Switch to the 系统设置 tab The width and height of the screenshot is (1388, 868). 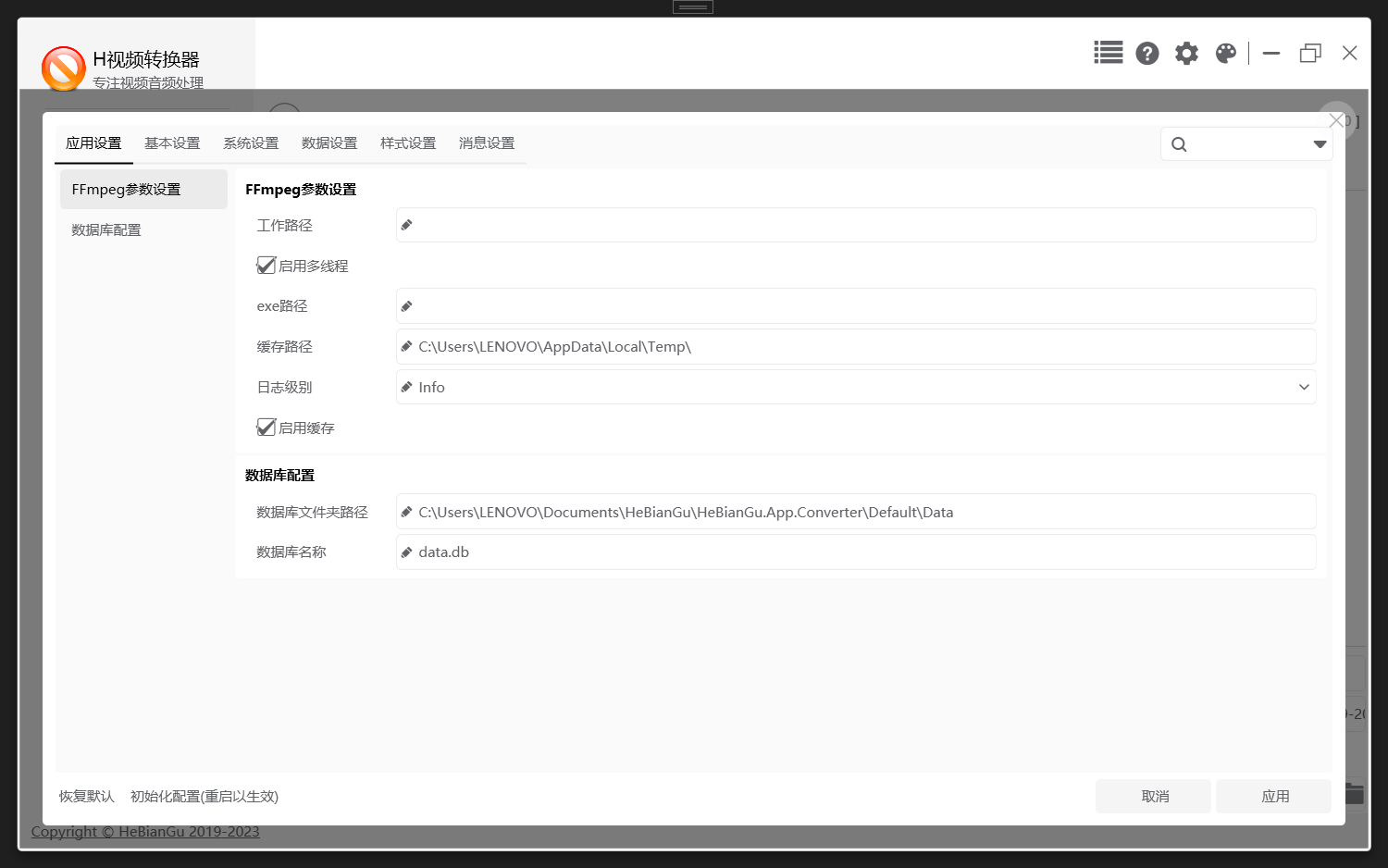point(251,143)
